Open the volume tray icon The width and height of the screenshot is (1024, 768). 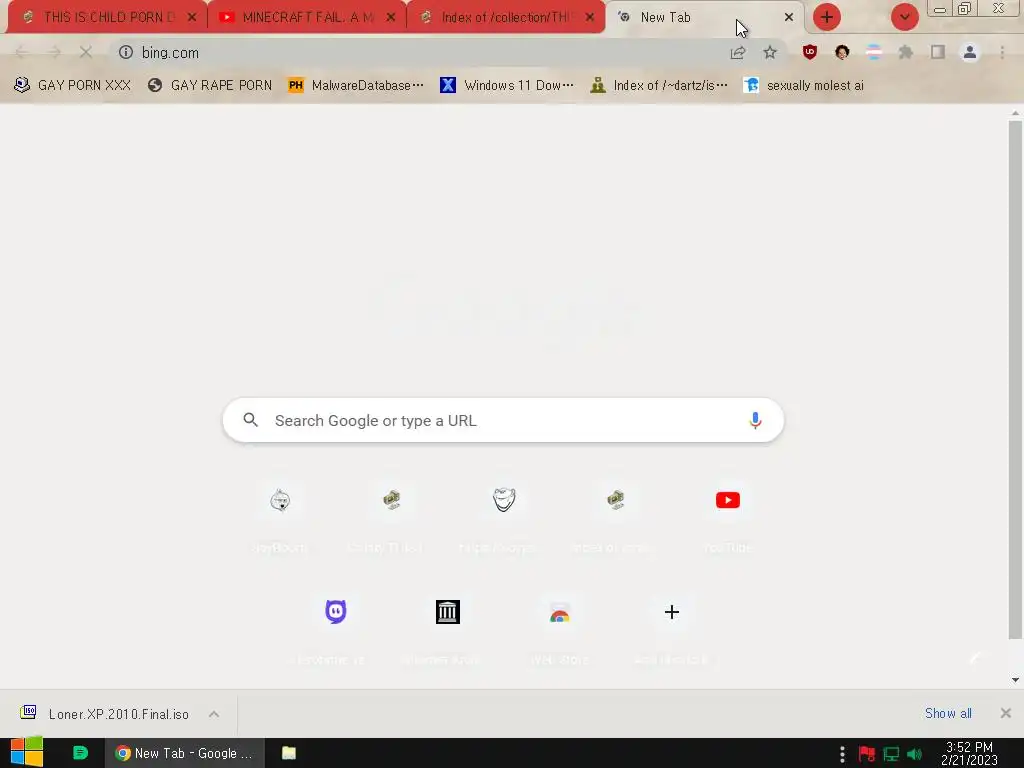pyautogui.click(x=914, y=754)
